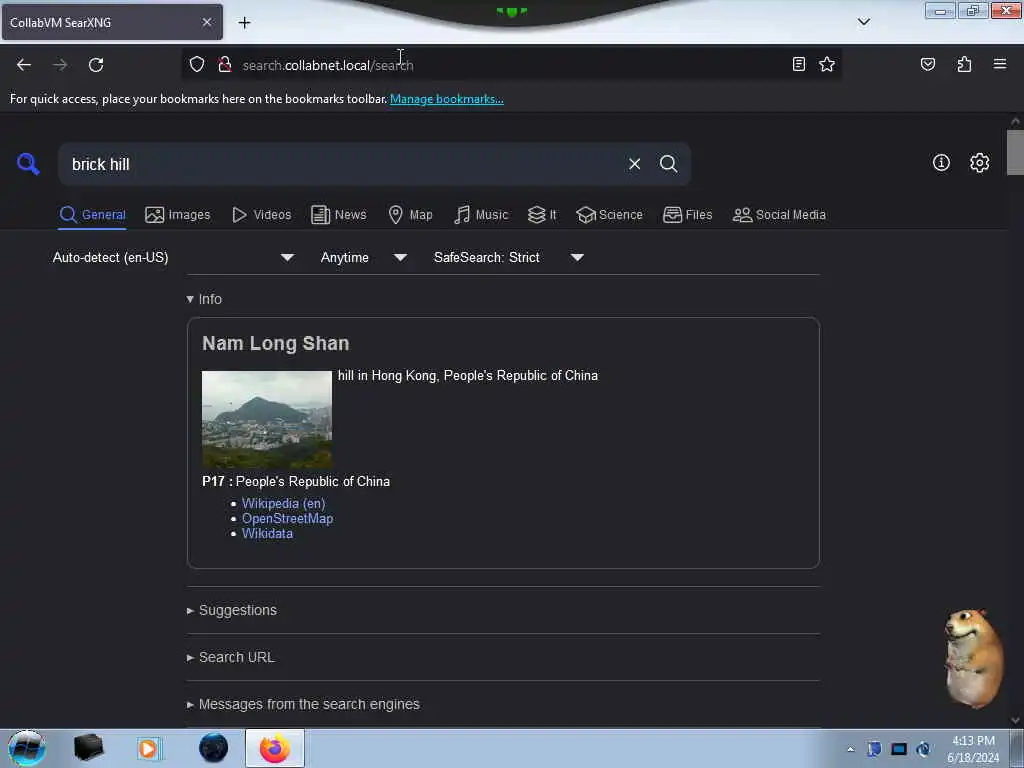
Task: Clear the search query with X
Action: coord(634,164)
